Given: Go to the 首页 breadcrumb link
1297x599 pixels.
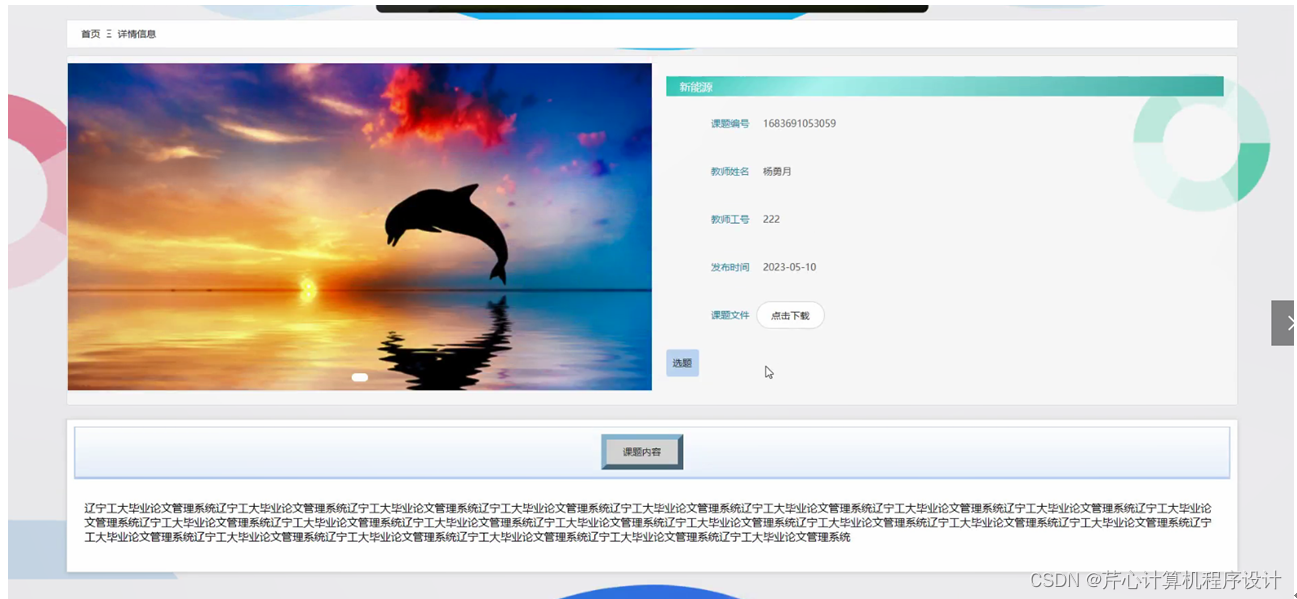Looking at the screenshot, I should click(90, 34).
